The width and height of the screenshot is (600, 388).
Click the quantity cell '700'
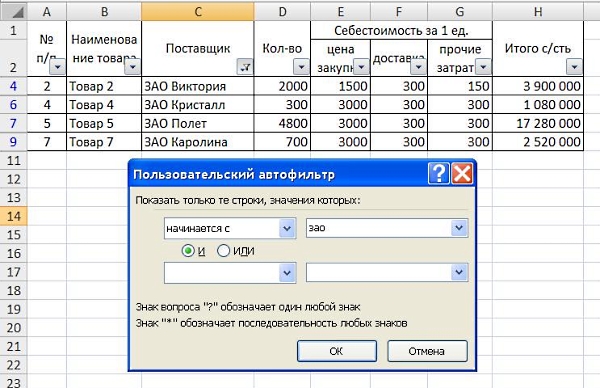tap(282, 142)
